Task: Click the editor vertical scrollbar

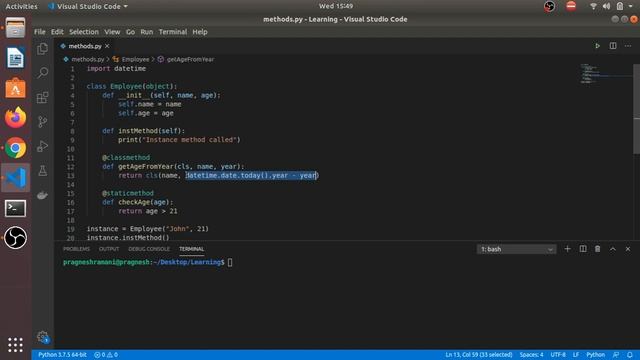Action: point(636,109)
